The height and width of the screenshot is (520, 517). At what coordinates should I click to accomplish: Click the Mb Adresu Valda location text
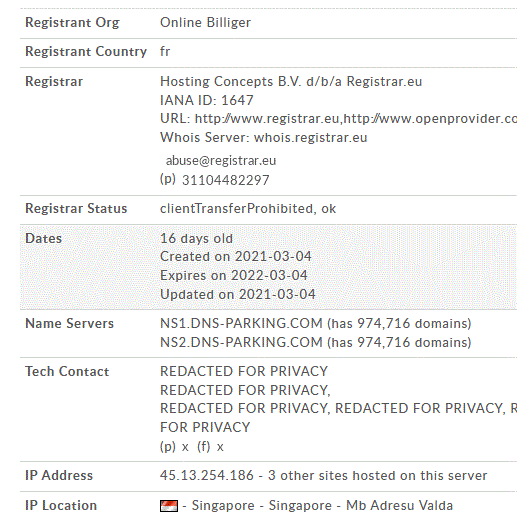pyautogui.click(x=399, y=506)
